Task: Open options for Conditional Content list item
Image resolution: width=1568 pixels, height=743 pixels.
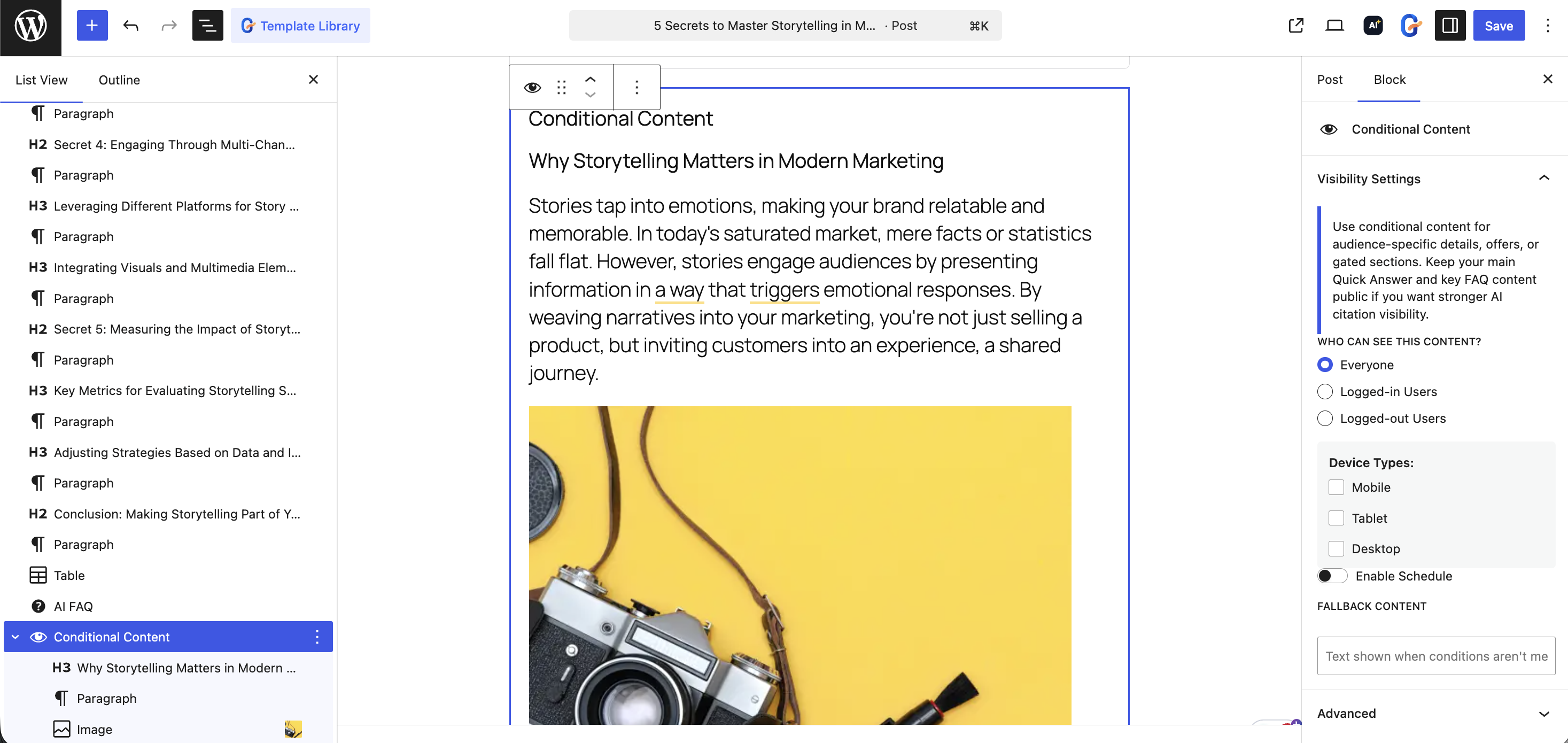Action: [x=317, y=637]
